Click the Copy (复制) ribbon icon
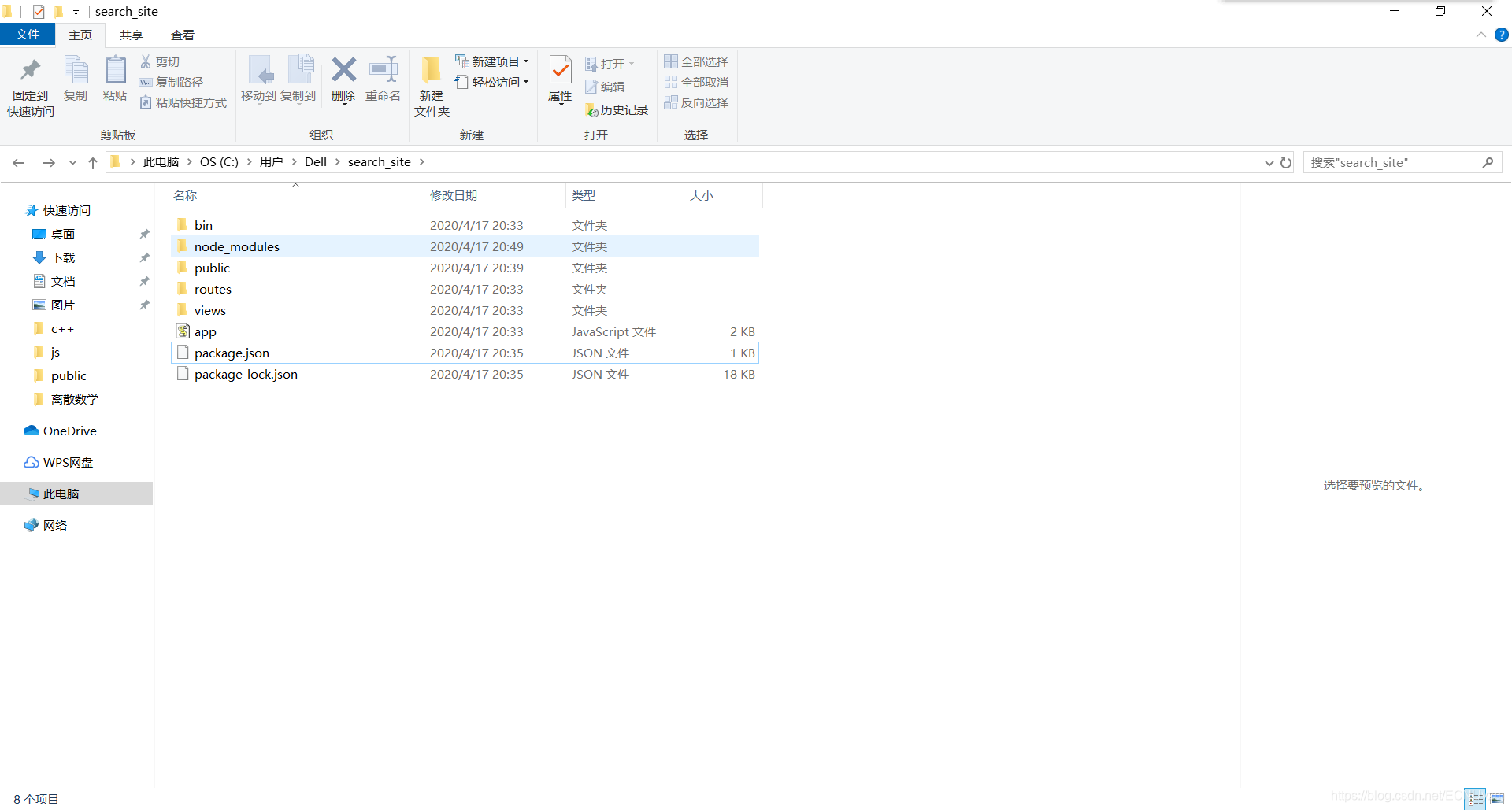The height and width of the screenshot is (810, 1512). [x=76, y=70]
